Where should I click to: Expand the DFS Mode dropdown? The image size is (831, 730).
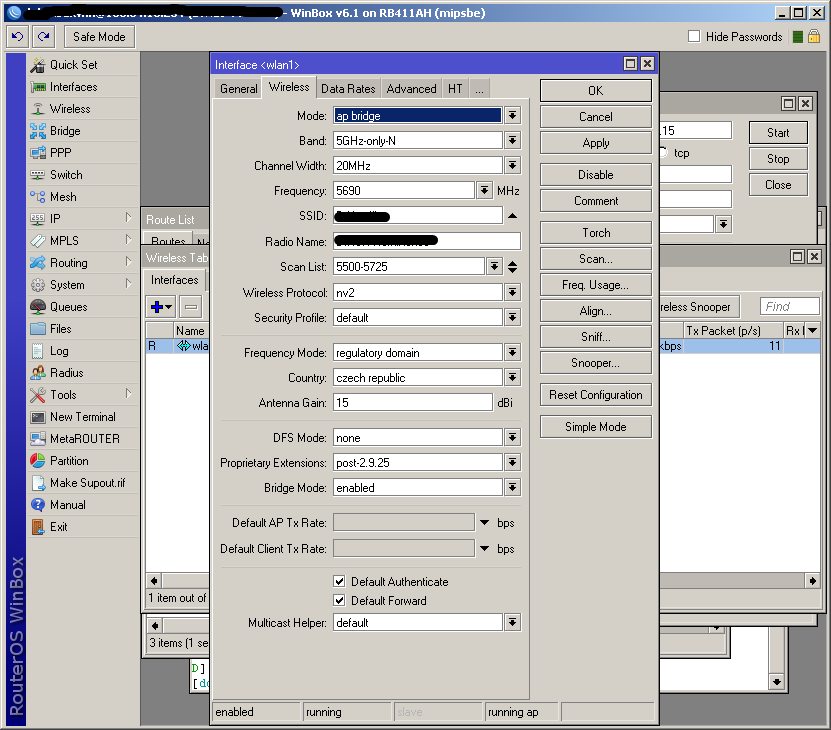[x=512, y=437]
